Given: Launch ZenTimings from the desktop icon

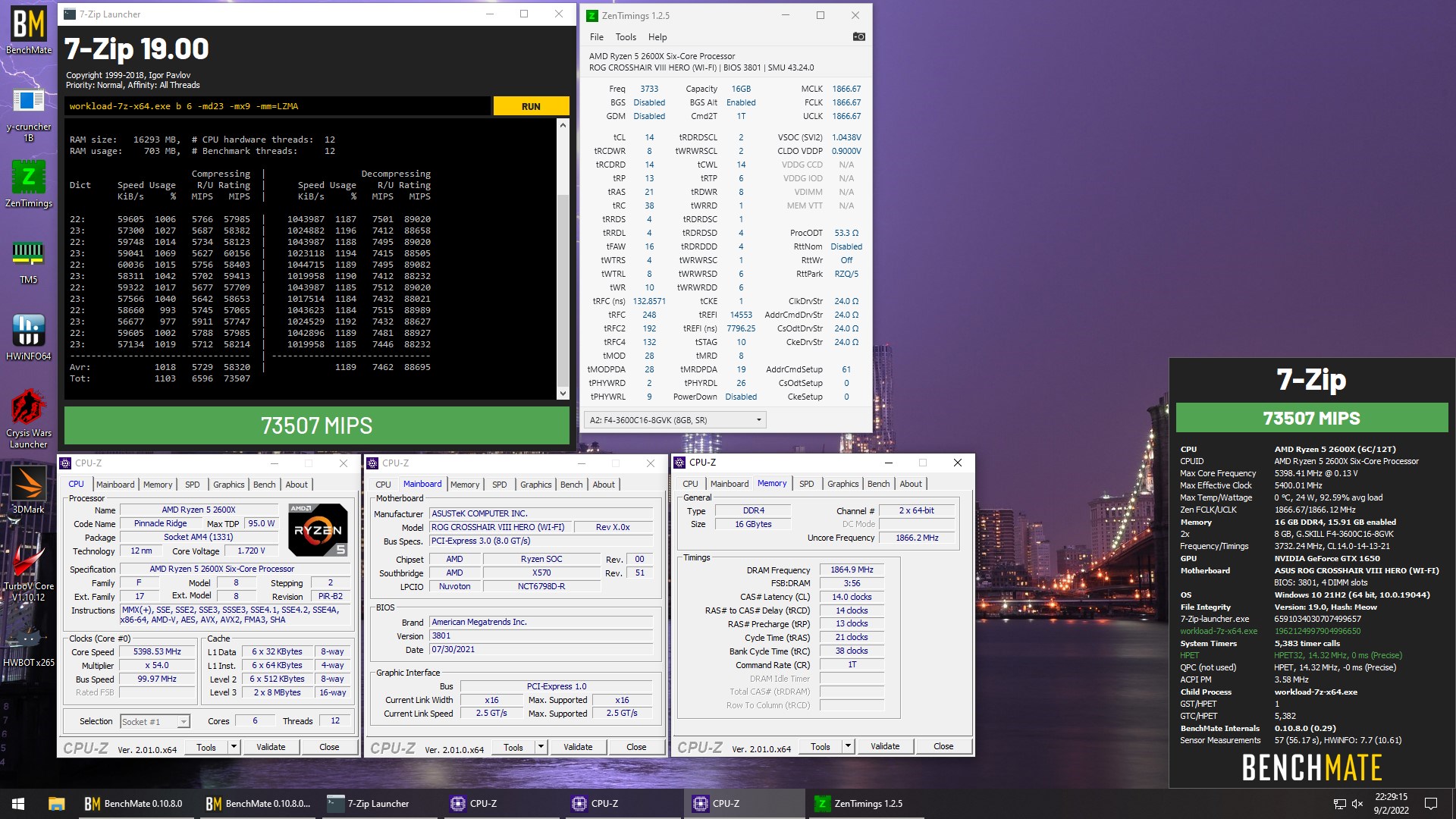Looking at the screenshot, I should 29,183.
